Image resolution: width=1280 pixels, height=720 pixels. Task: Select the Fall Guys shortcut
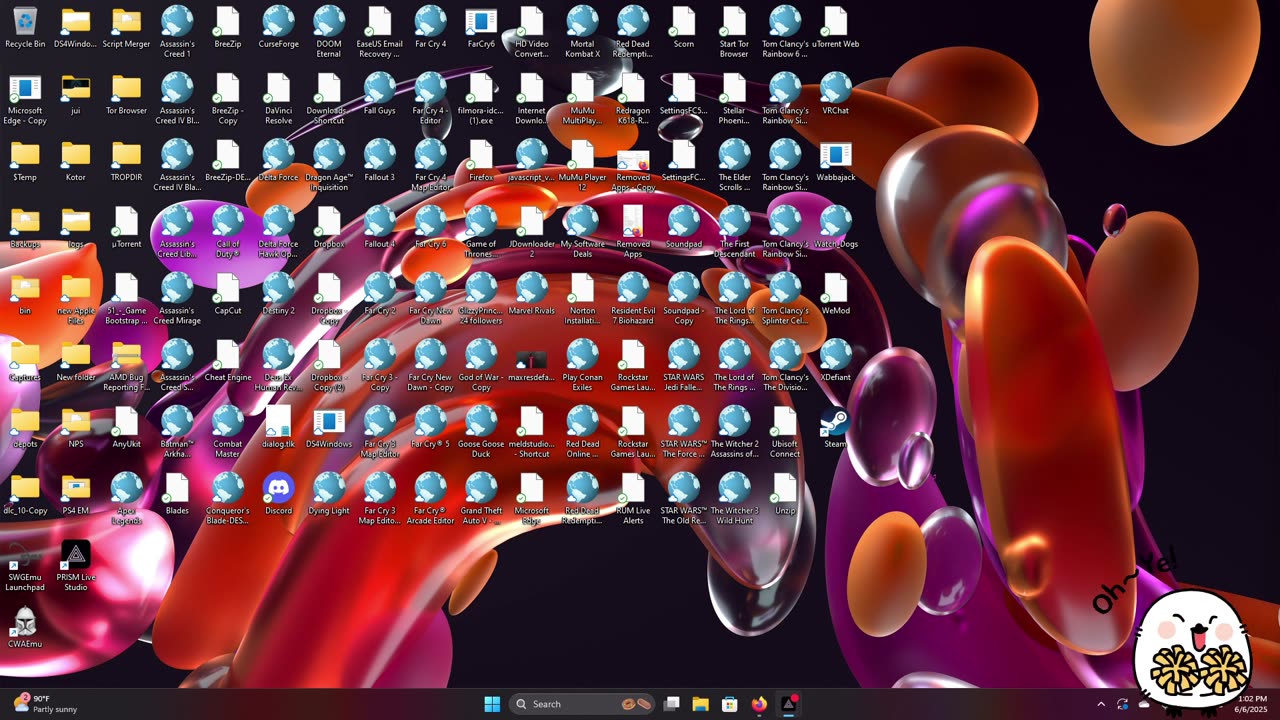point(380,95)
